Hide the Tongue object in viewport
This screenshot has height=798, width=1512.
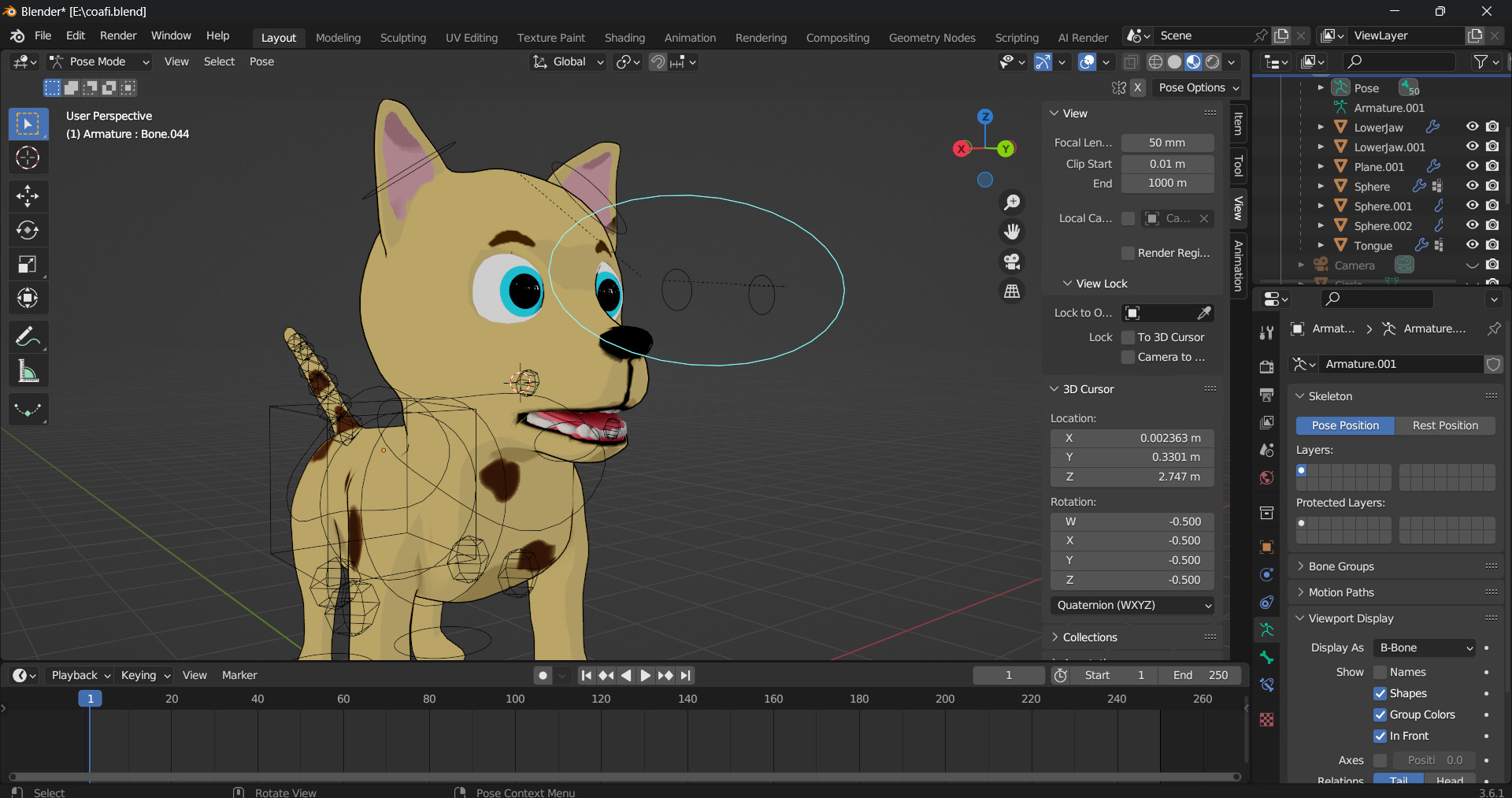(1472, 244)
